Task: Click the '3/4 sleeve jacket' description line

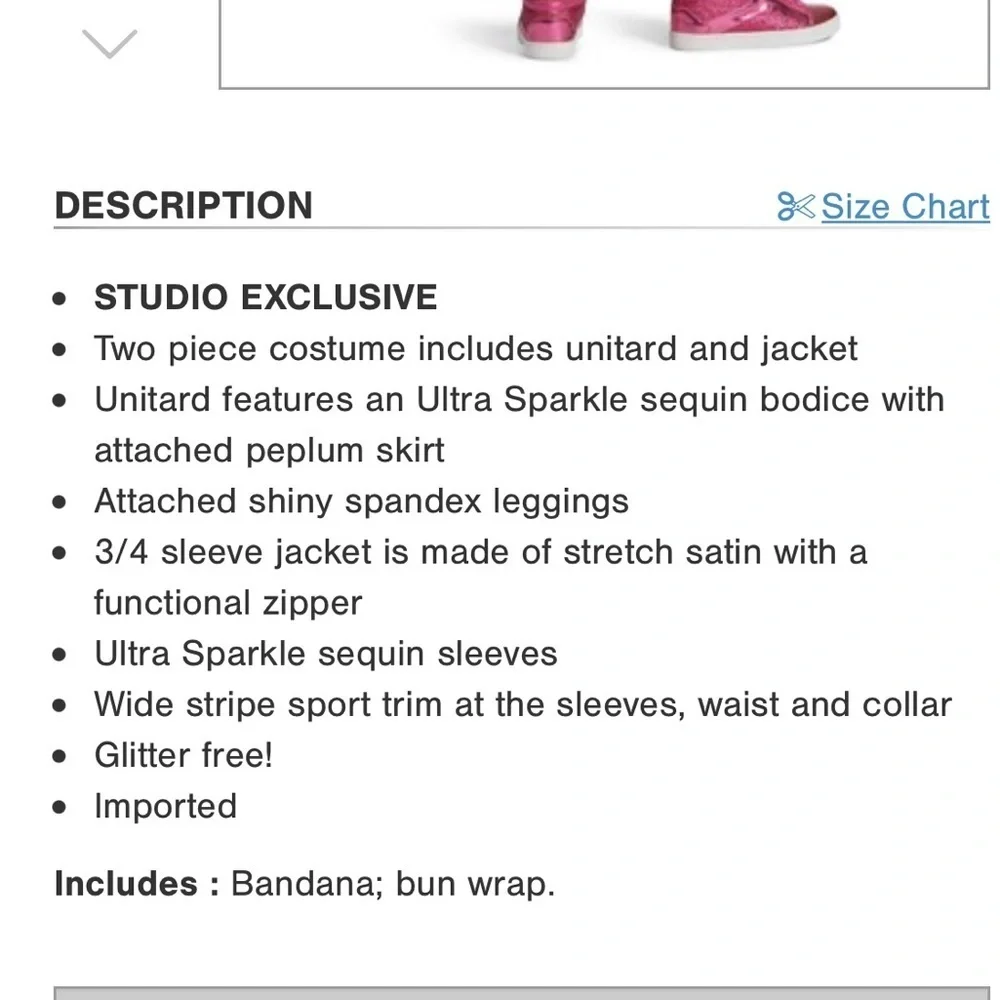Action: 481,552
